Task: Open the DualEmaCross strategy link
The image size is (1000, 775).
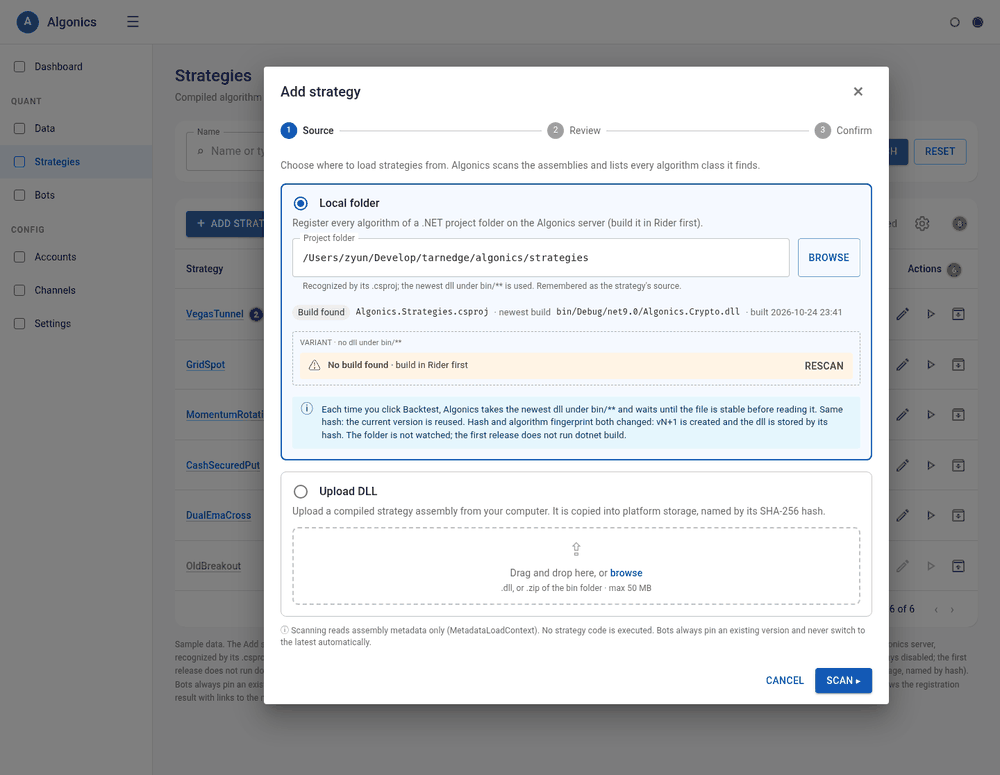Action: pos(218,515)
